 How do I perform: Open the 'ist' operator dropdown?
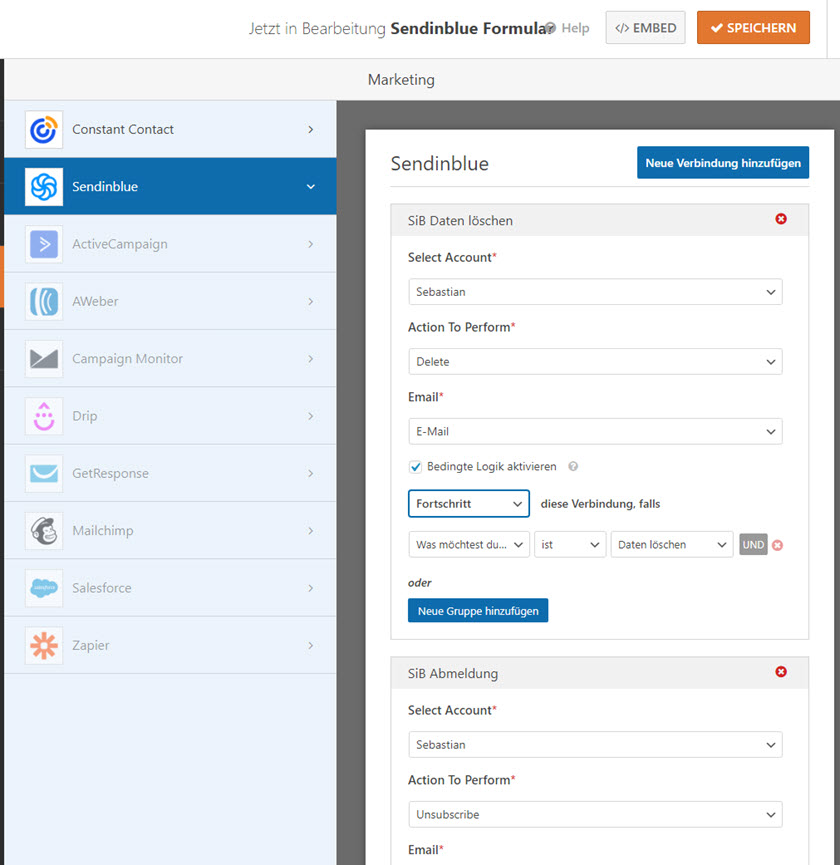click(x=570, y=544)
